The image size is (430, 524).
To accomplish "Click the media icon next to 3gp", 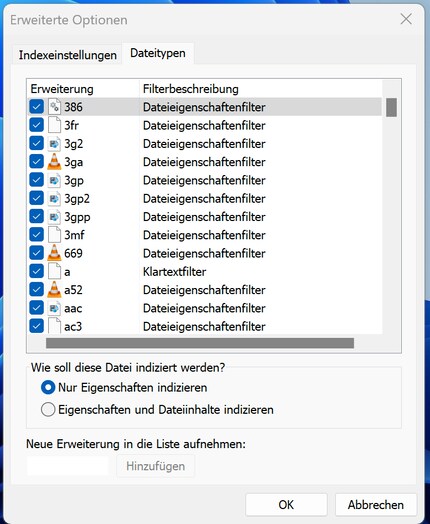I will pyautogui.click(x=54, y=180).
